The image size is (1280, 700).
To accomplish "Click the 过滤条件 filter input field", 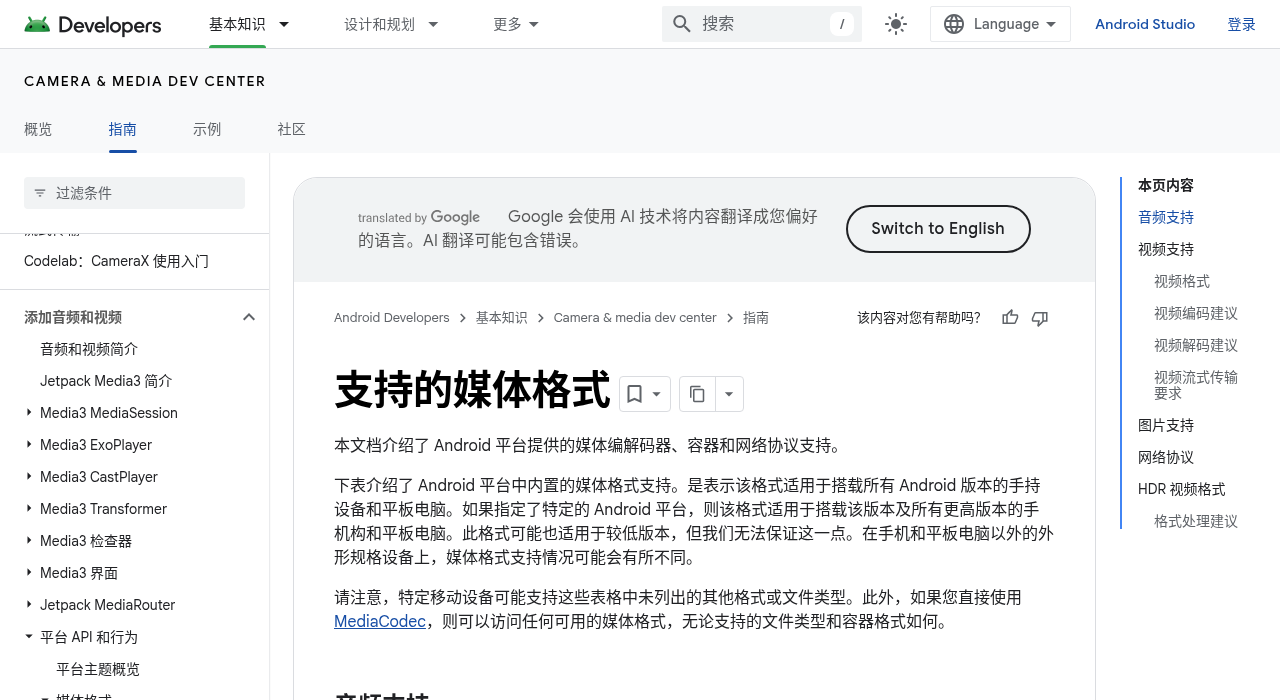I will (134, 193).
